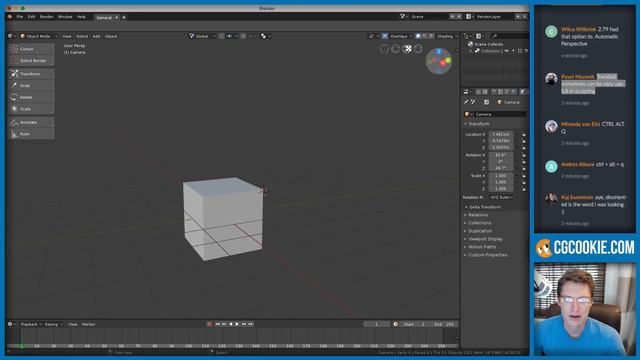Image resolution: width=640 pixels, height=360 pixels.
Task: Open the Keying menu in timeline
Action: (x=53, y=324)
